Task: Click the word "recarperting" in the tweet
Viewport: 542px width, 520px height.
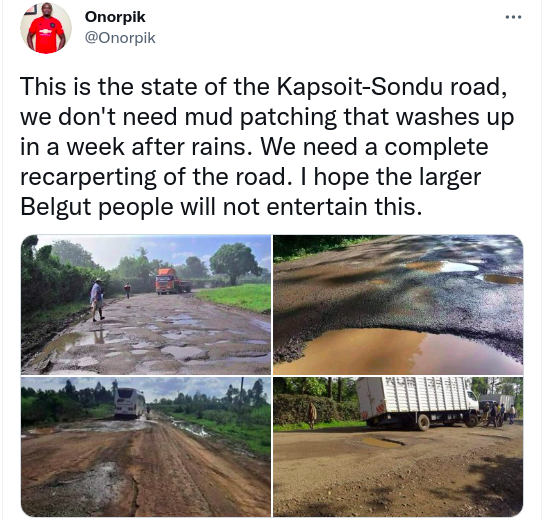Action: (x=88, y=177)
